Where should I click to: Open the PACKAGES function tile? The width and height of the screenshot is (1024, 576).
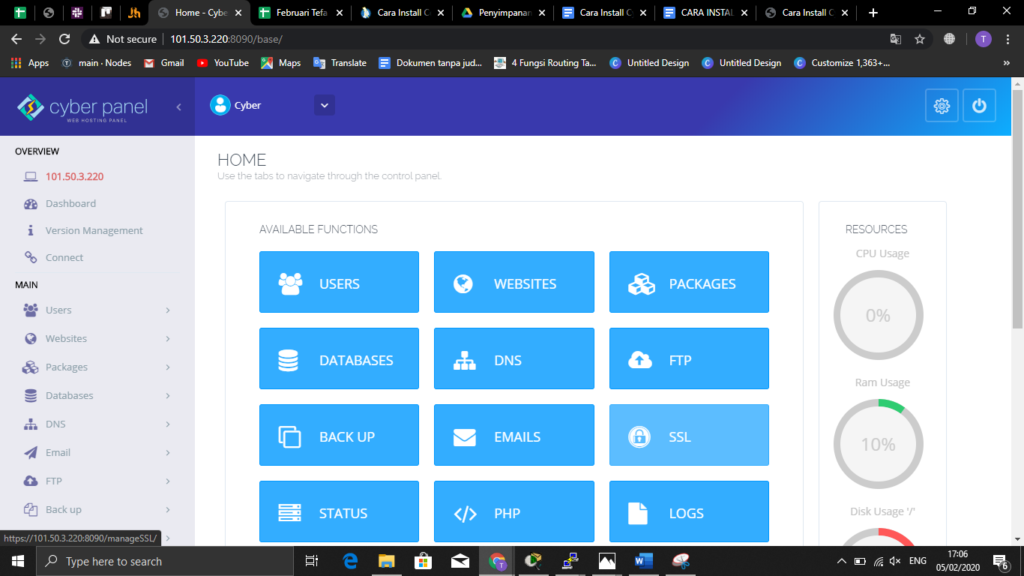(x=689, y=282)
